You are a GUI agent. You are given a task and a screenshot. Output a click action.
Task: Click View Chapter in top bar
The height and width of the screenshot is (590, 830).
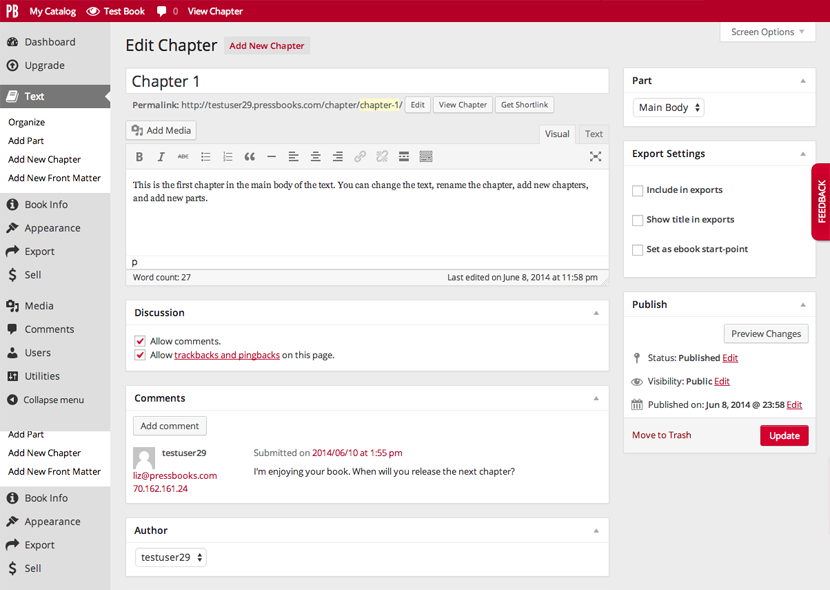215,11
